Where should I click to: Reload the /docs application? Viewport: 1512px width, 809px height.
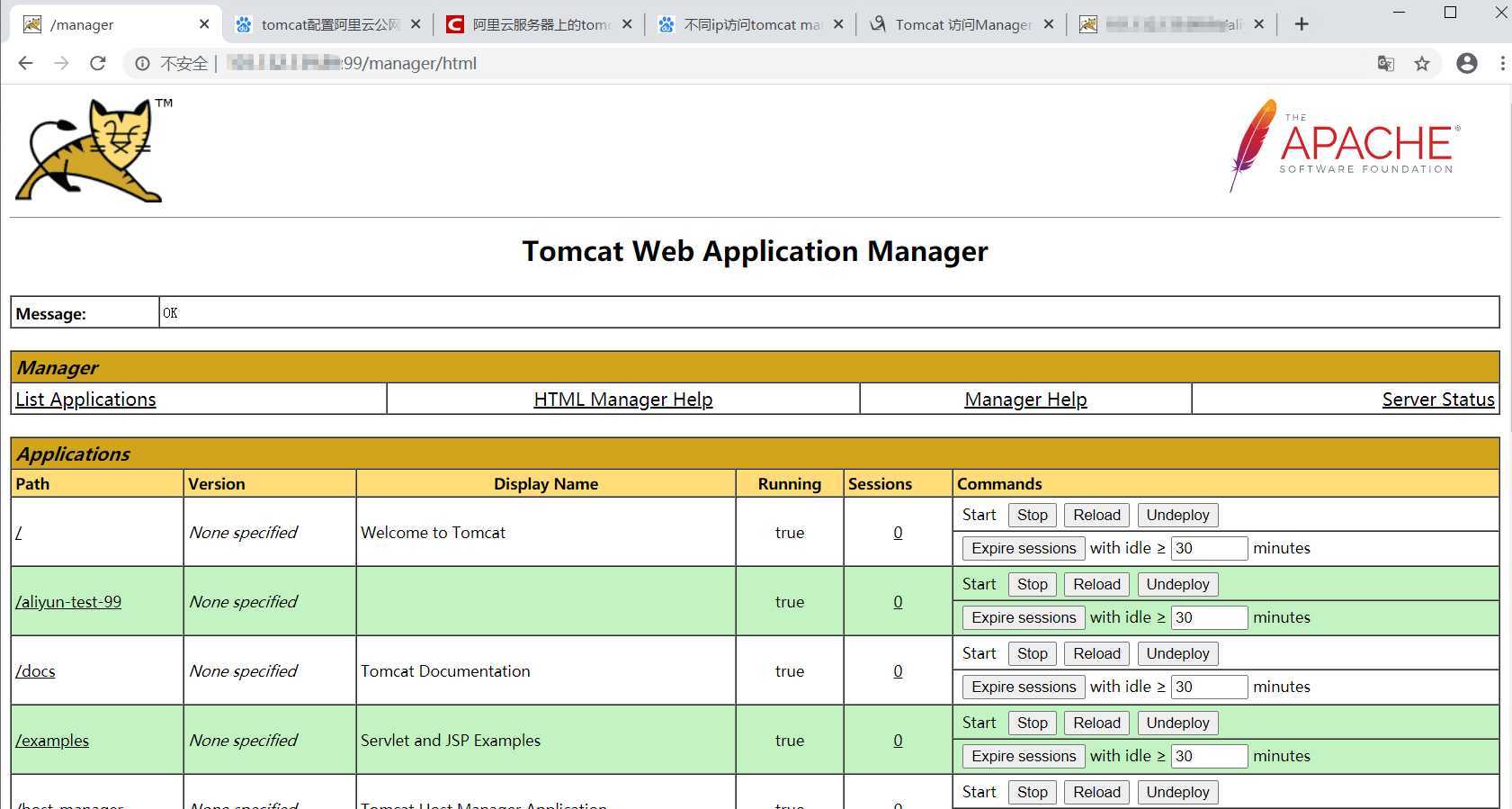tap(1096, 653)
